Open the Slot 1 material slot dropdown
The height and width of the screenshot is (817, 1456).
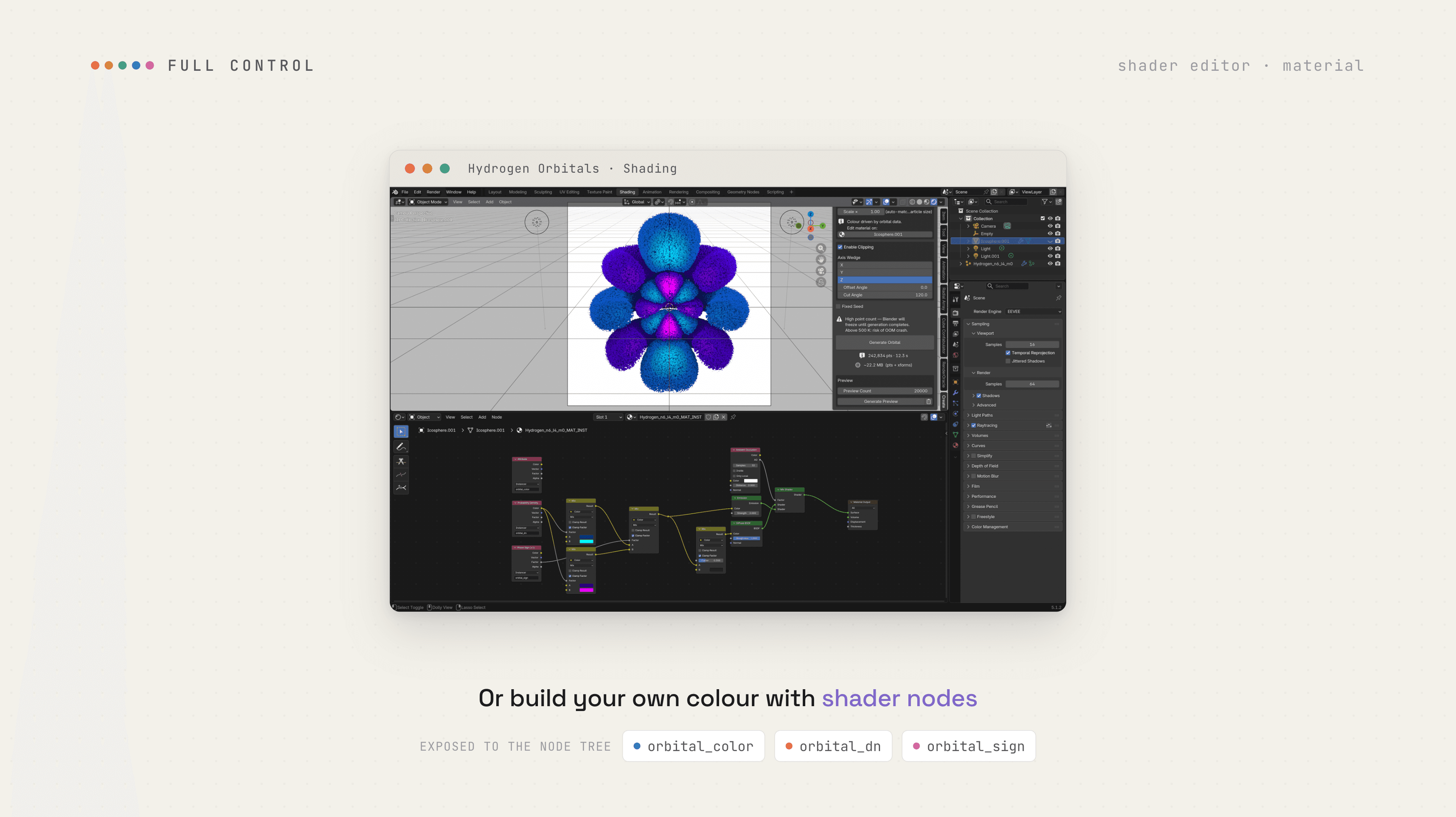coord(608,417)
